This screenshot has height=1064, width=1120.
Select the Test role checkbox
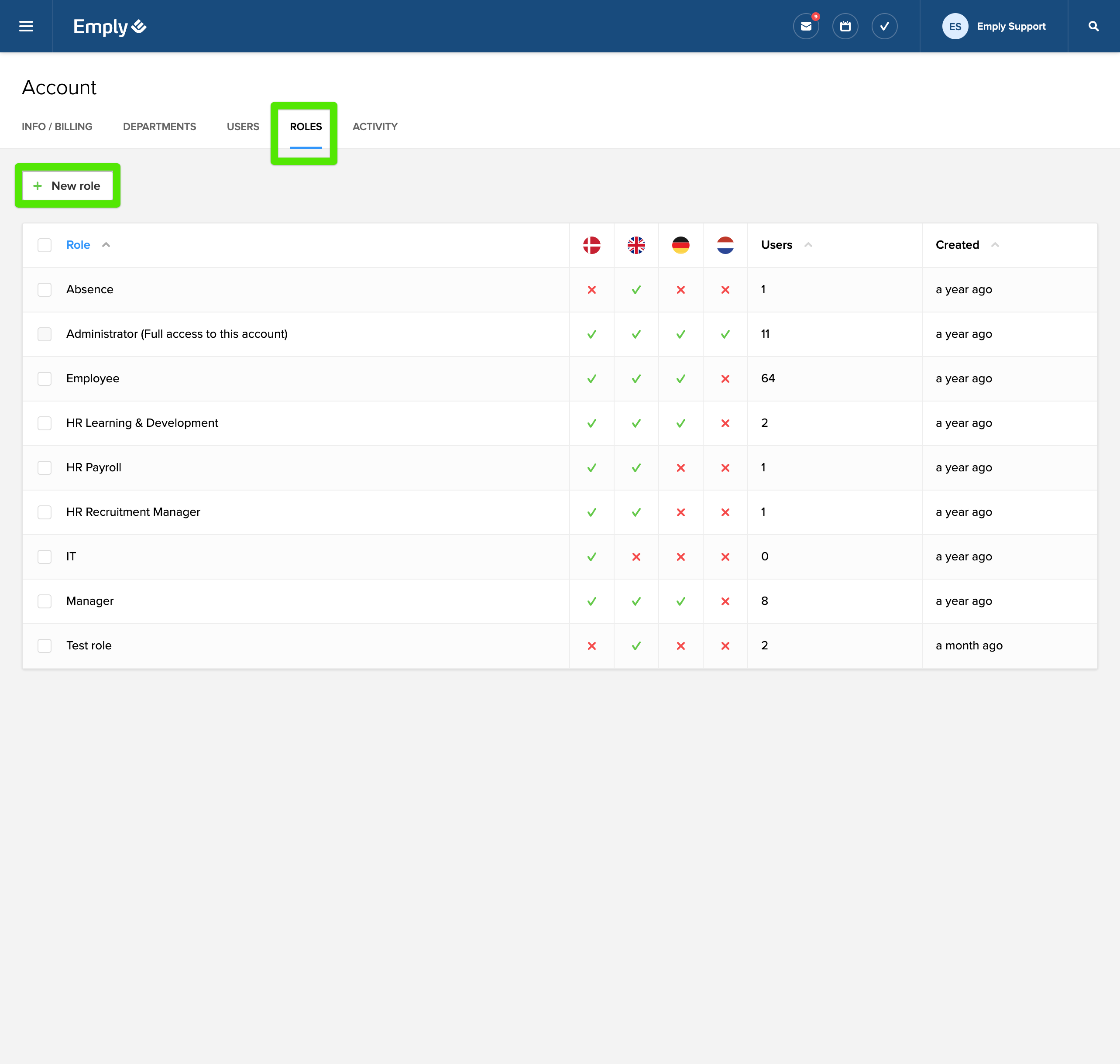coord(44,645)
